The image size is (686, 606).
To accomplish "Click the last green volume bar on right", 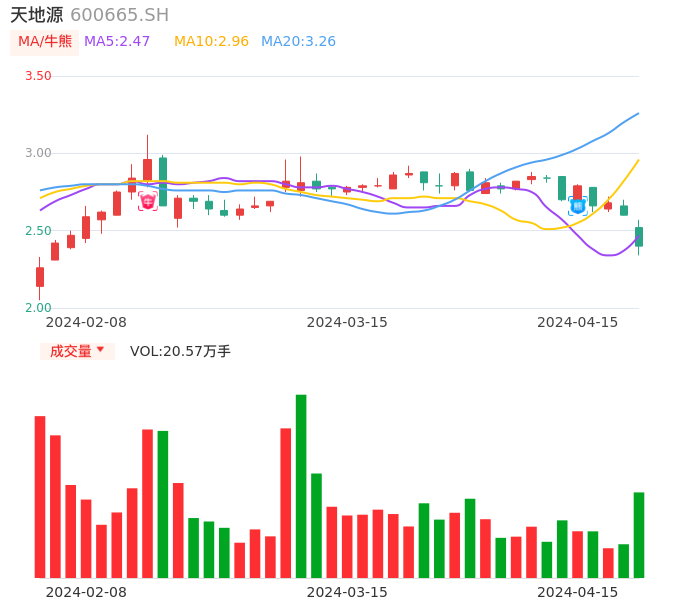I will [x=639, y=535].
